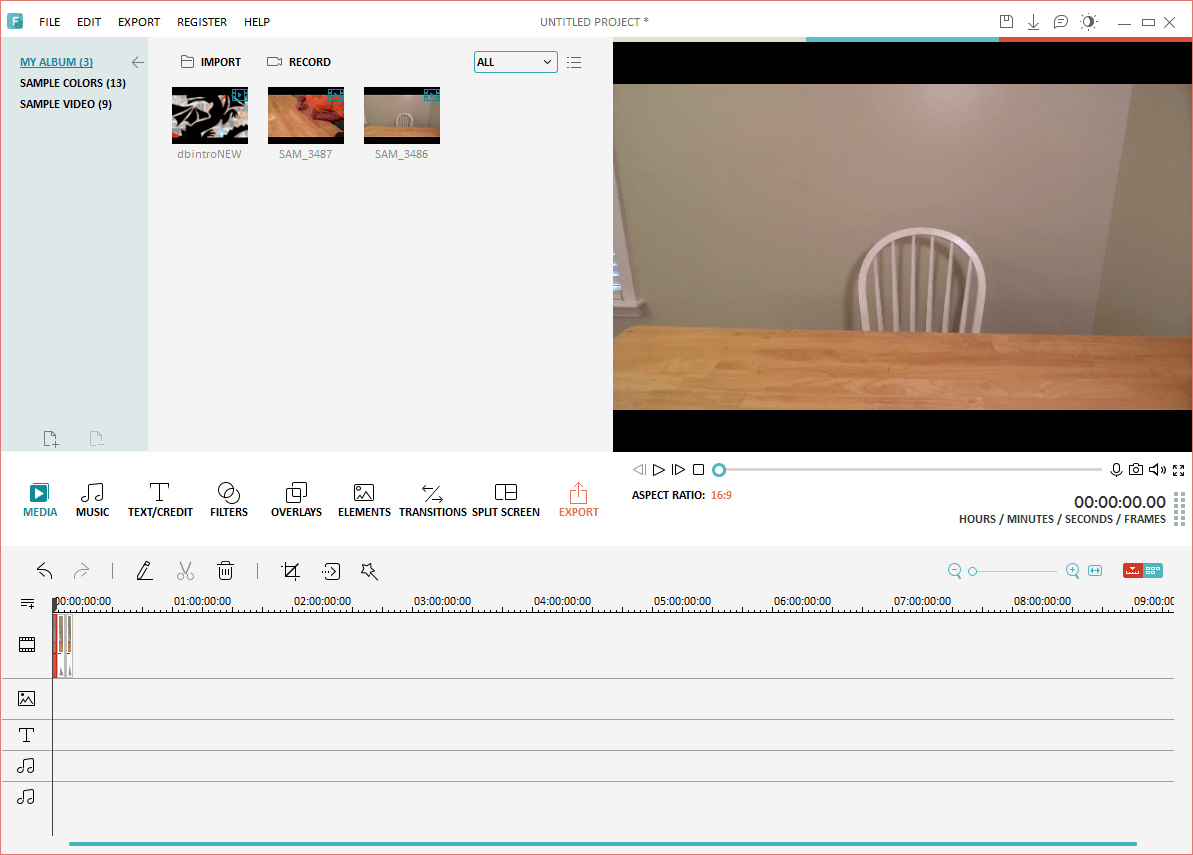Click the crop tool in timeline toolbar
1193x855 pixels.
[x=291, y=571]
